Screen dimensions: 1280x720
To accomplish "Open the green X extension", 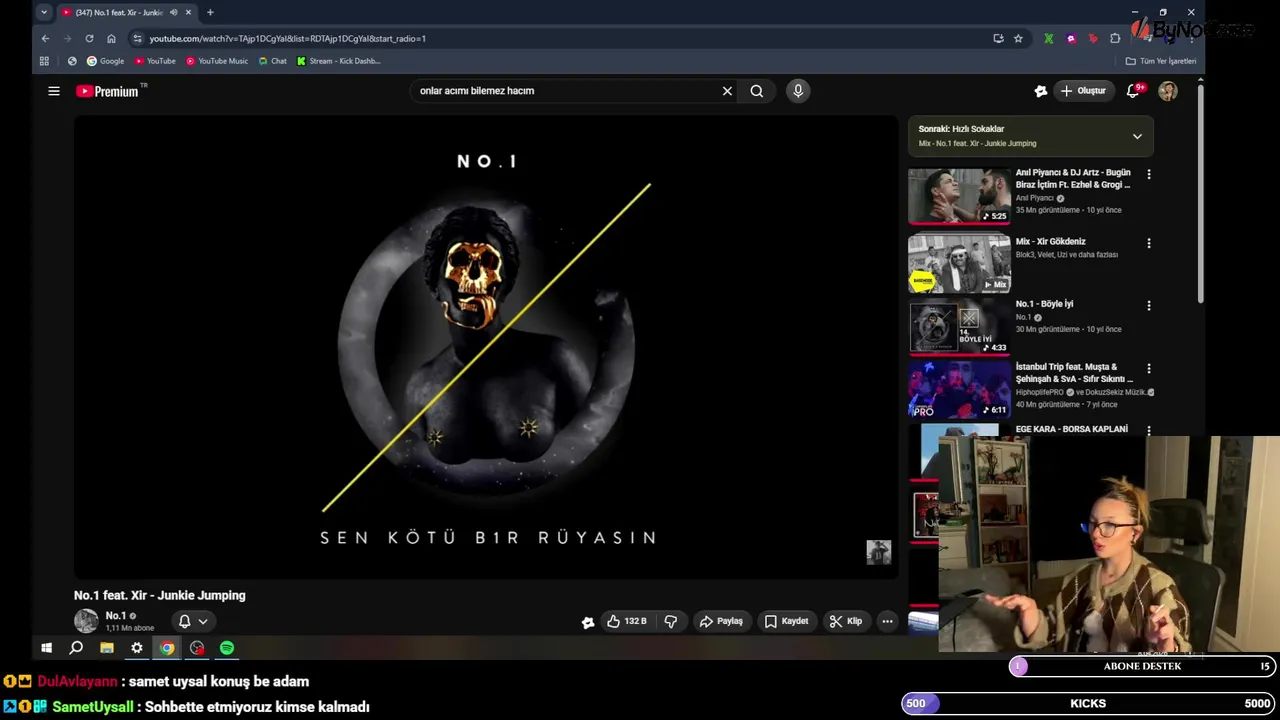I will point(1048,38).
